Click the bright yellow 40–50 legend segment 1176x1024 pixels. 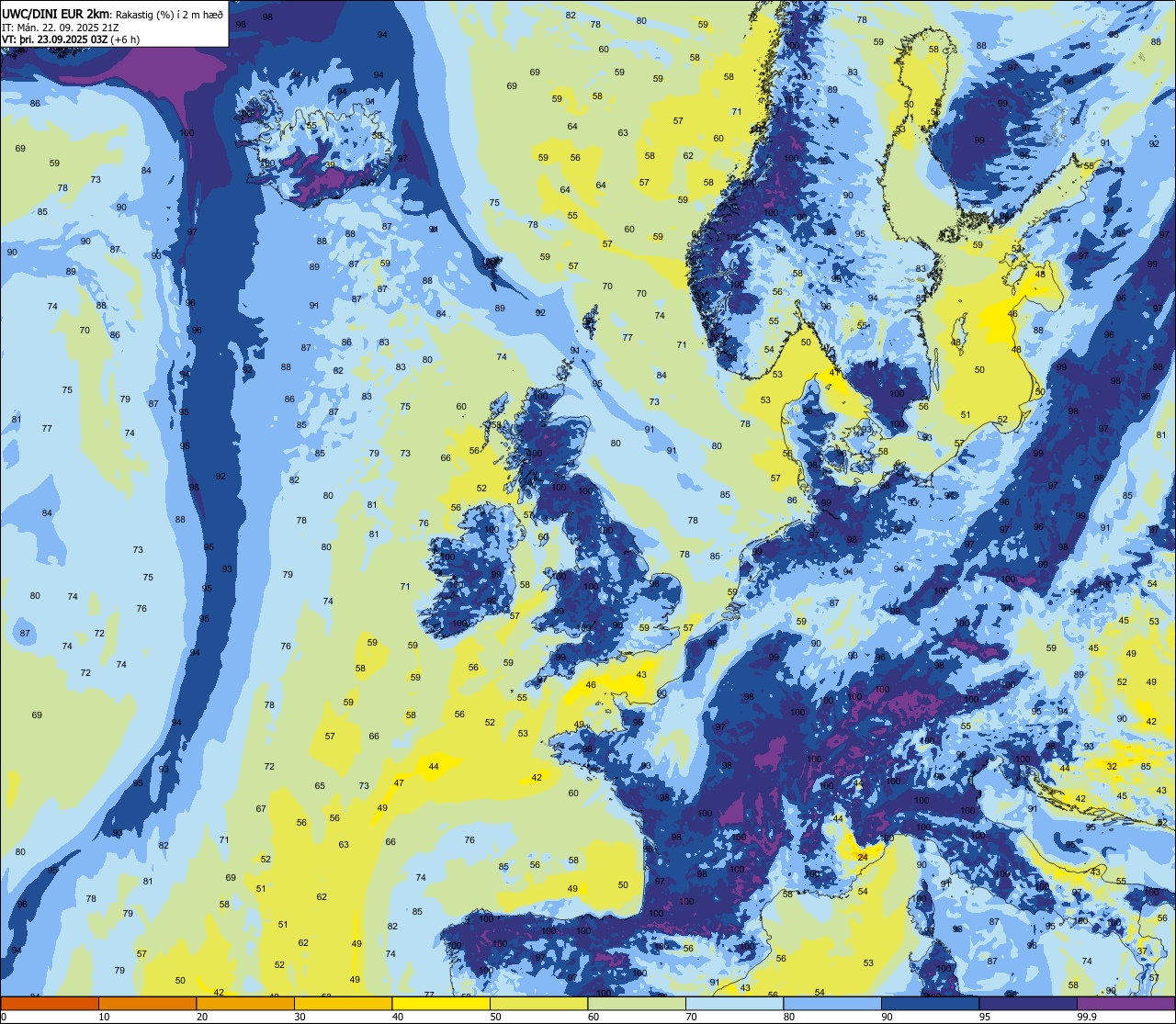pyautogui.click(x=441, y=1004)
